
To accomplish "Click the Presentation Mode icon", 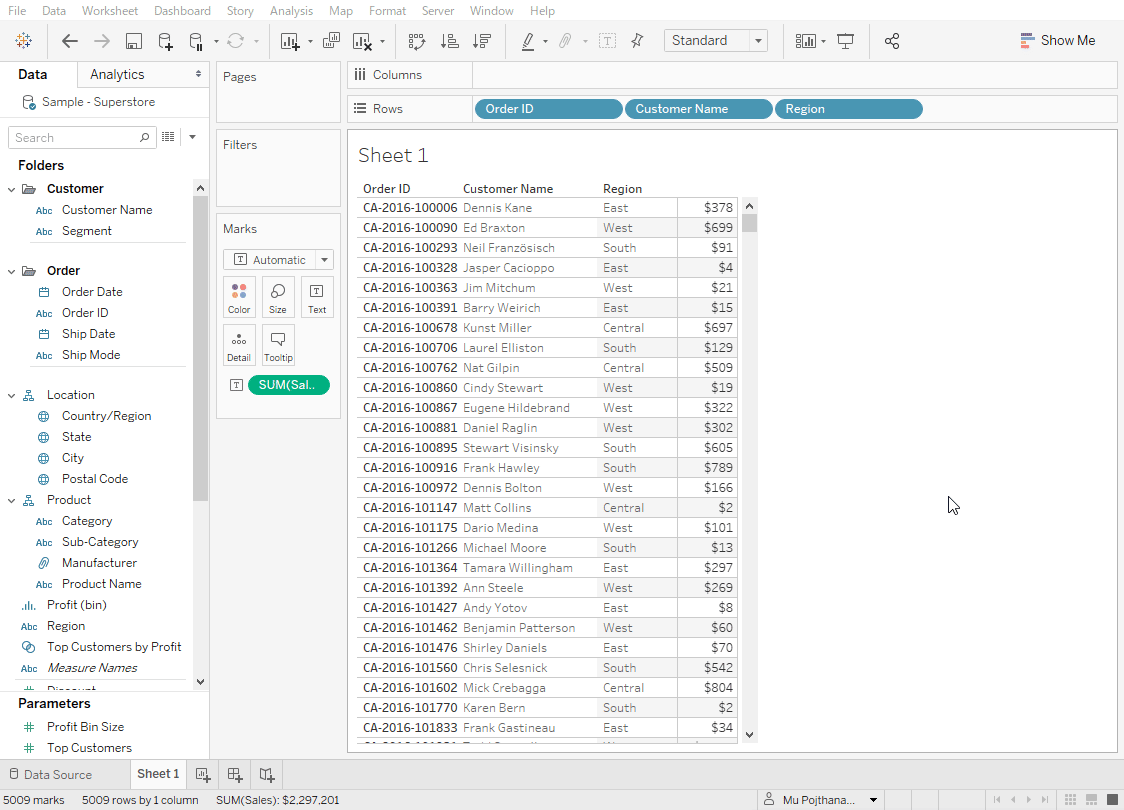I will click(846, 41).
